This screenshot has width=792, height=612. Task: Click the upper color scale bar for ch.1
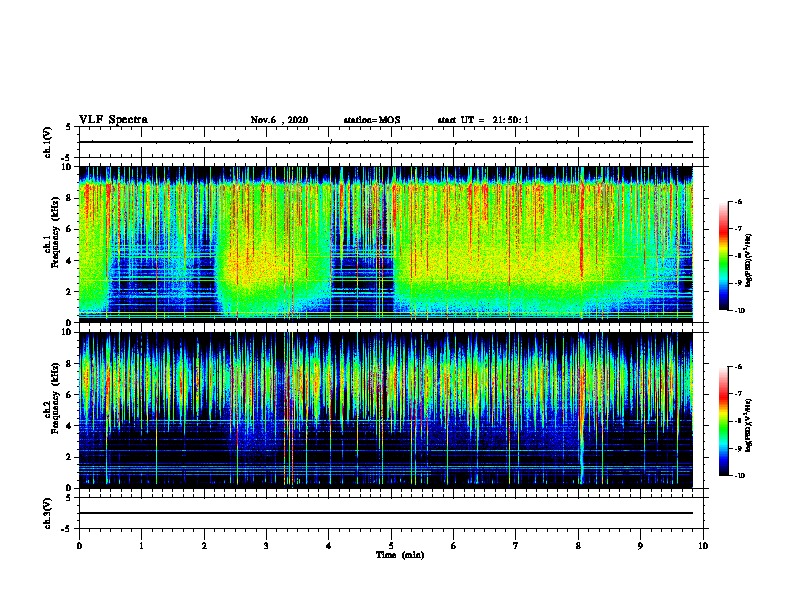(724, 256)
